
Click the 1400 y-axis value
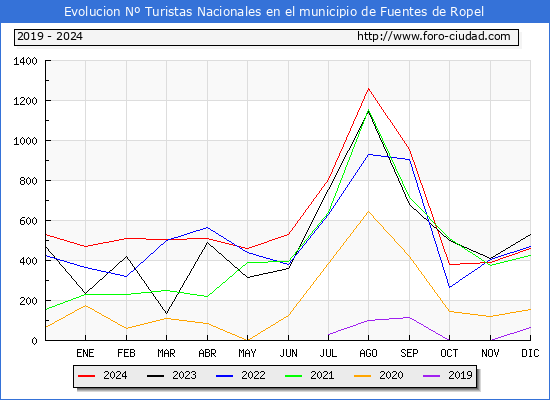point(25,61)
